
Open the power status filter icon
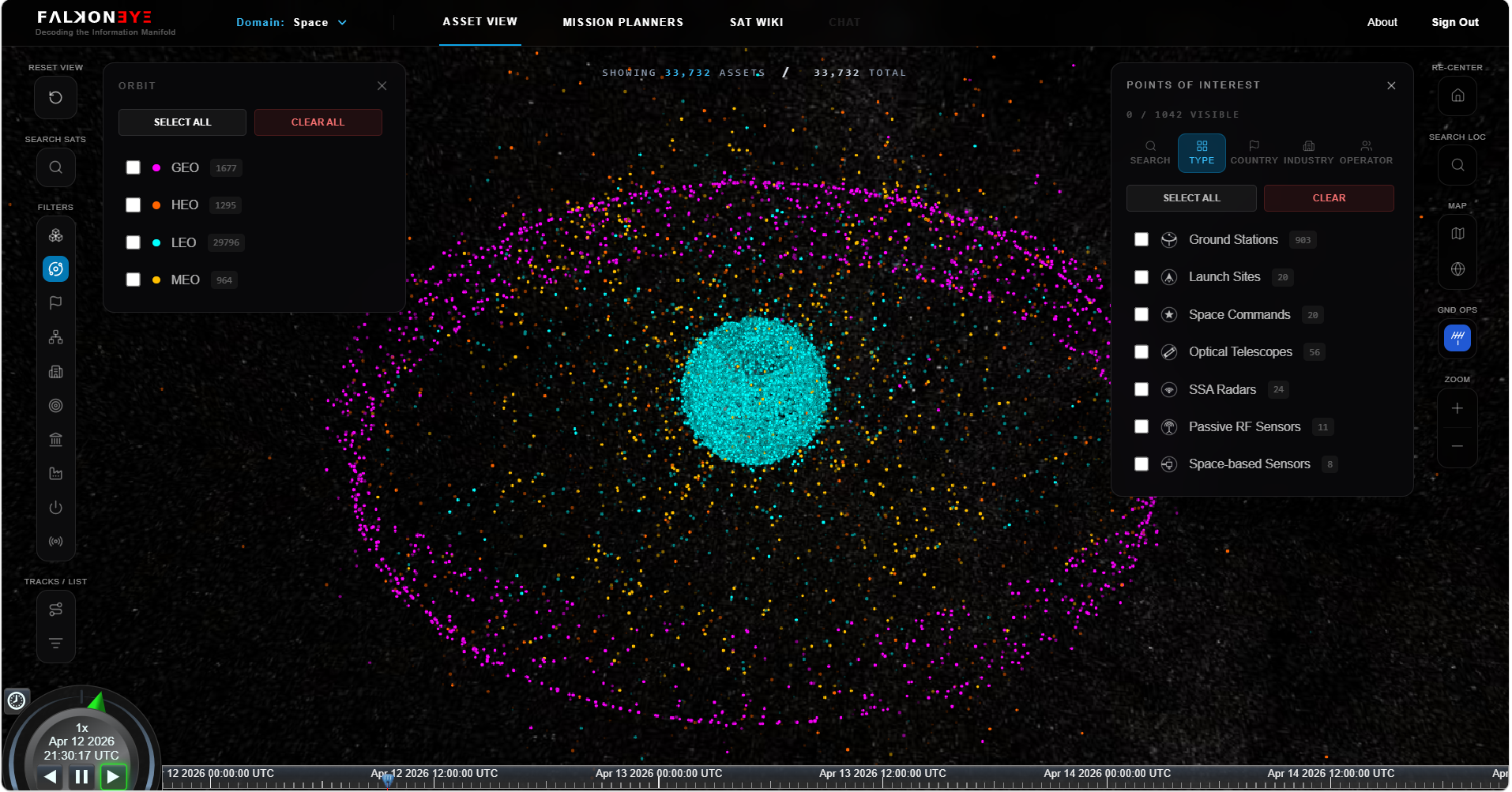[x=55, y=507]
